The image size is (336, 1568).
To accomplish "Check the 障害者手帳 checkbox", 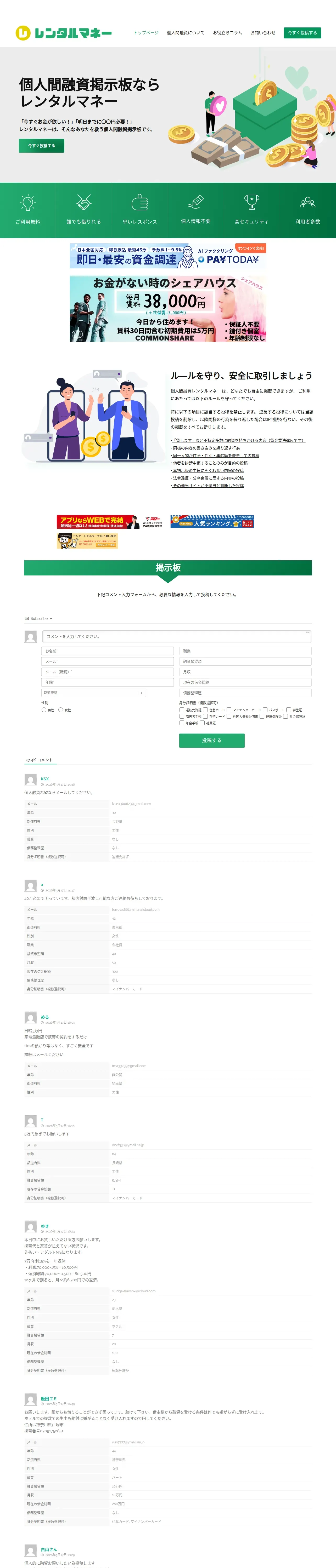I will 182,716.
